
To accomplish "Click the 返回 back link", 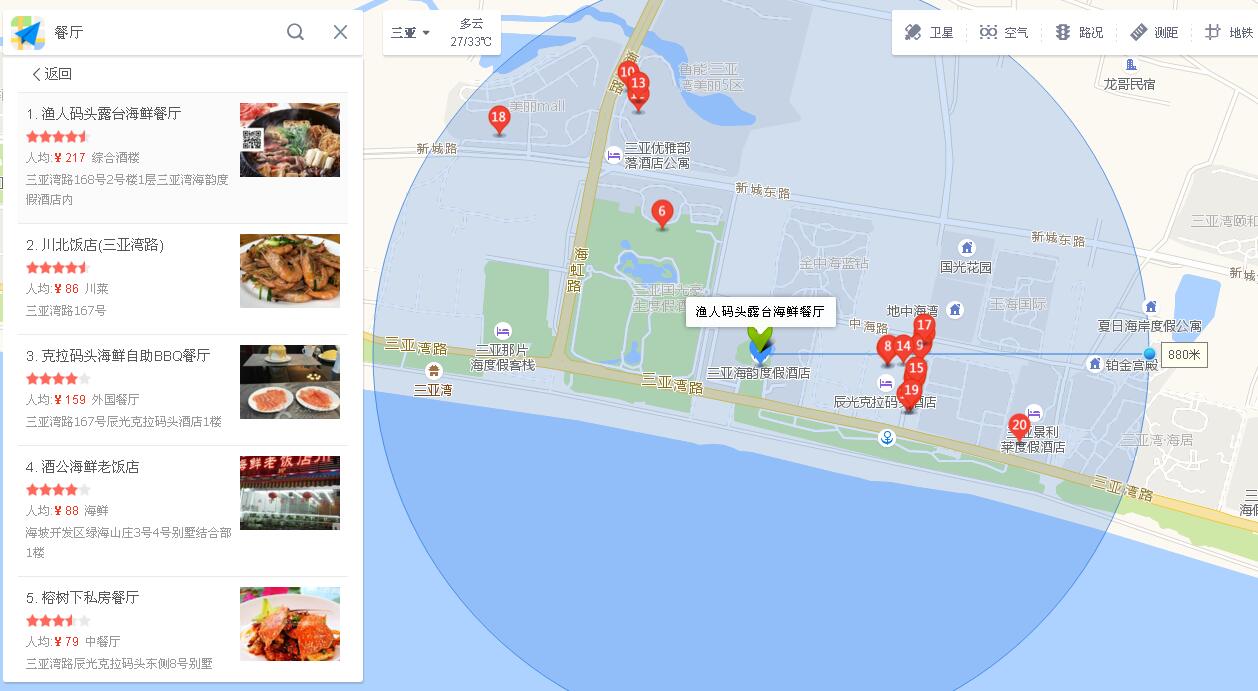I will click(x=51, y=74).
